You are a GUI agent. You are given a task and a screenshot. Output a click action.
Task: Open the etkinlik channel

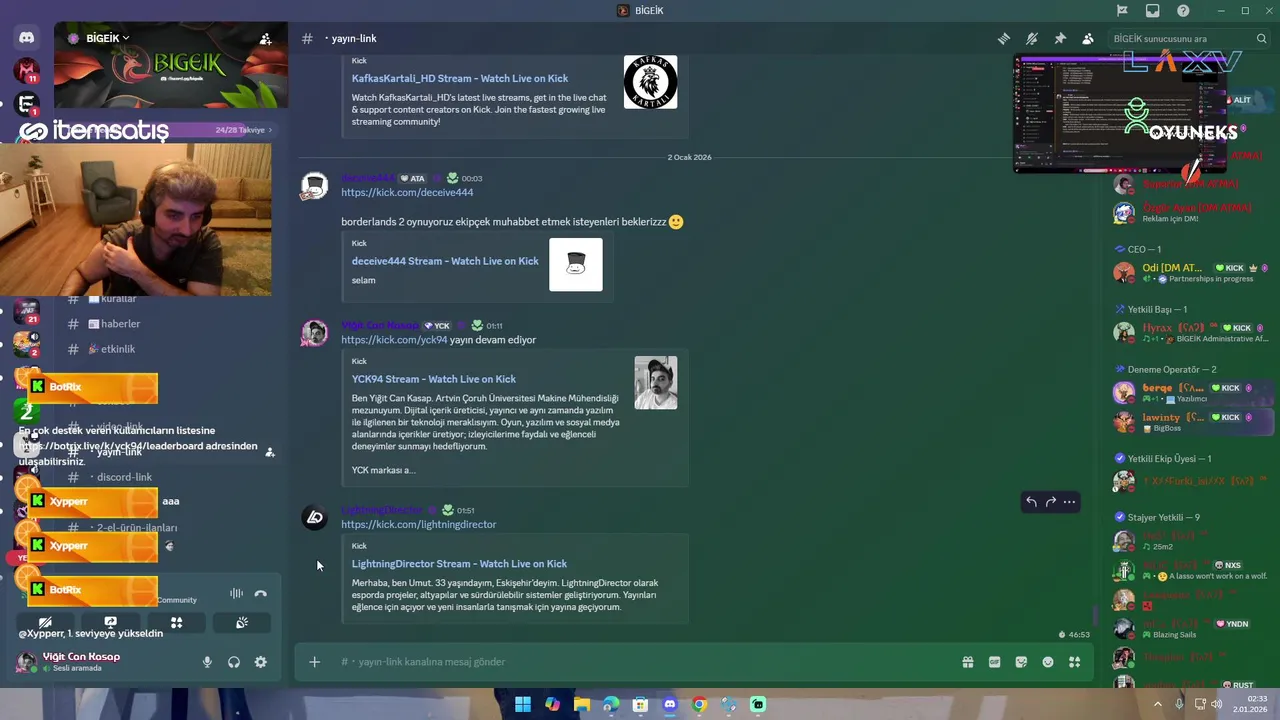pyautogui.click(x=118, y=349)
